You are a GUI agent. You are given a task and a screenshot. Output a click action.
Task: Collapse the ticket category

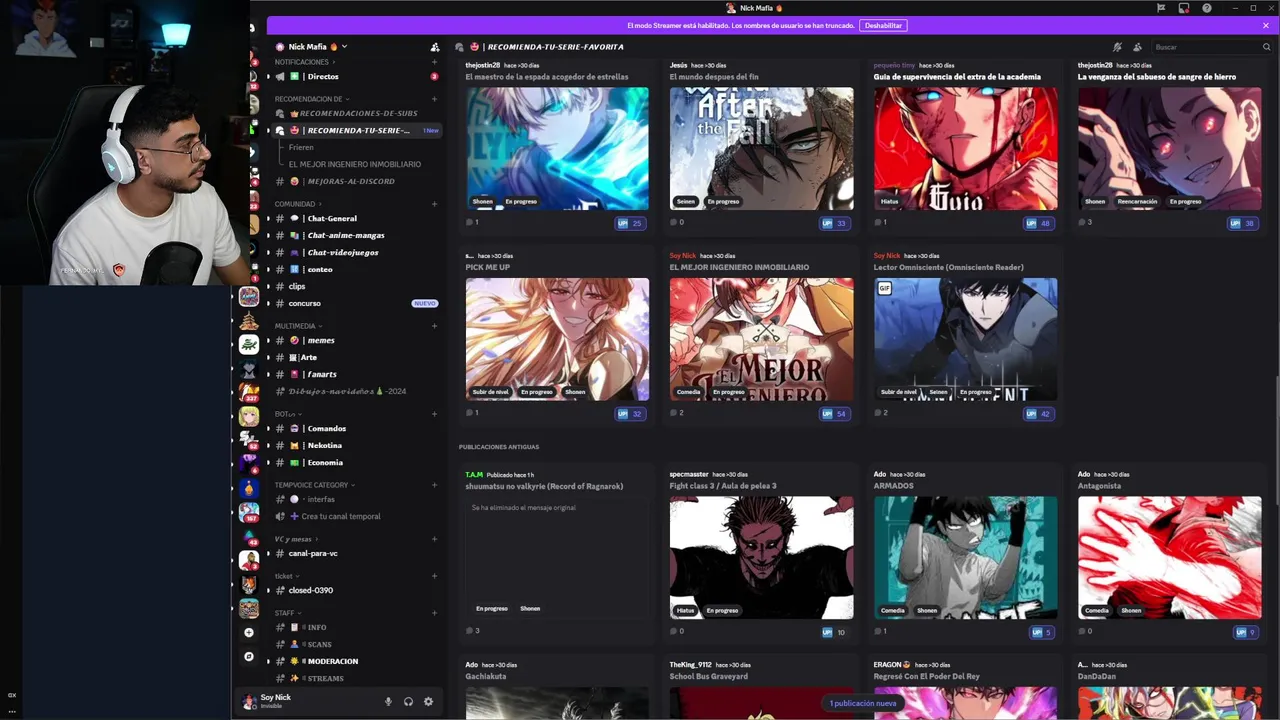coord(286,576)
